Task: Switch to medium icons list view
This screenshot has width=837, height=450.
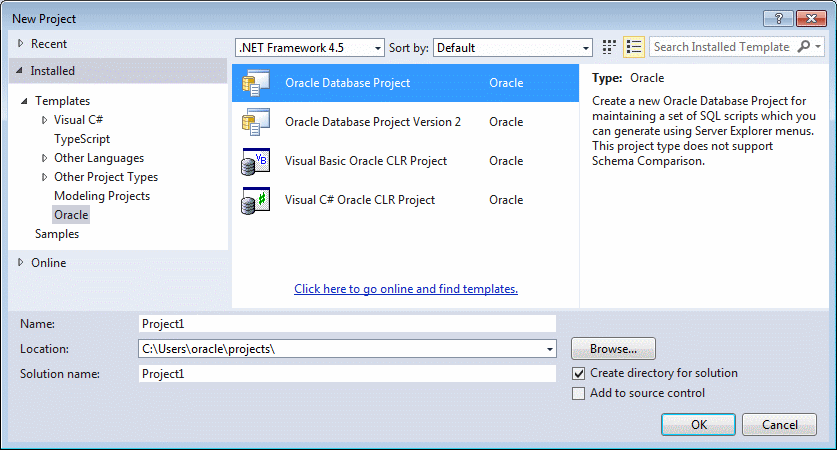Action: click(634, 47)
